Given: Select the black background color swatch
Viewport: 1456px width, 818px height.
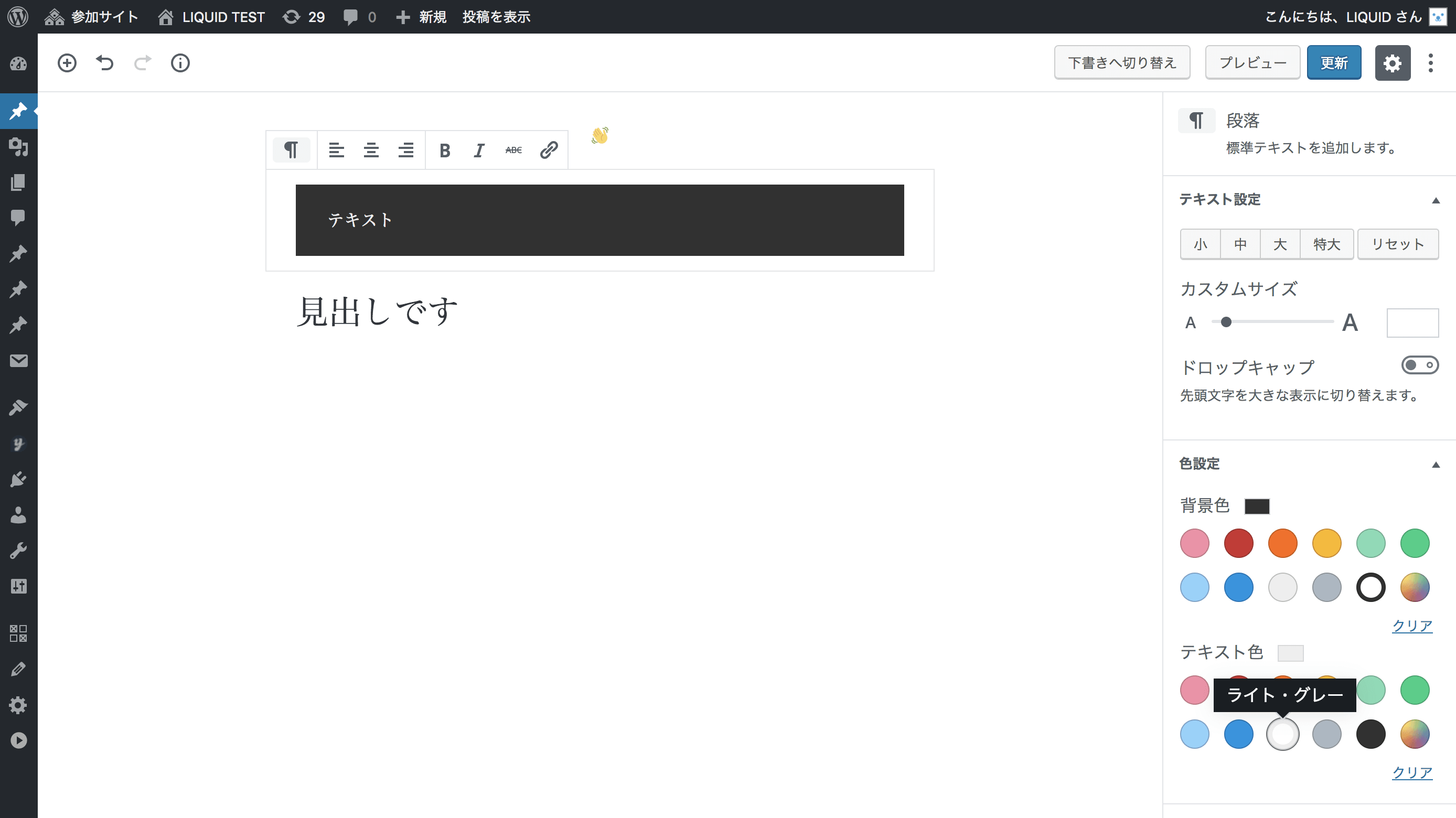Looking at the screenshot, I should (x=1370, y=587).
